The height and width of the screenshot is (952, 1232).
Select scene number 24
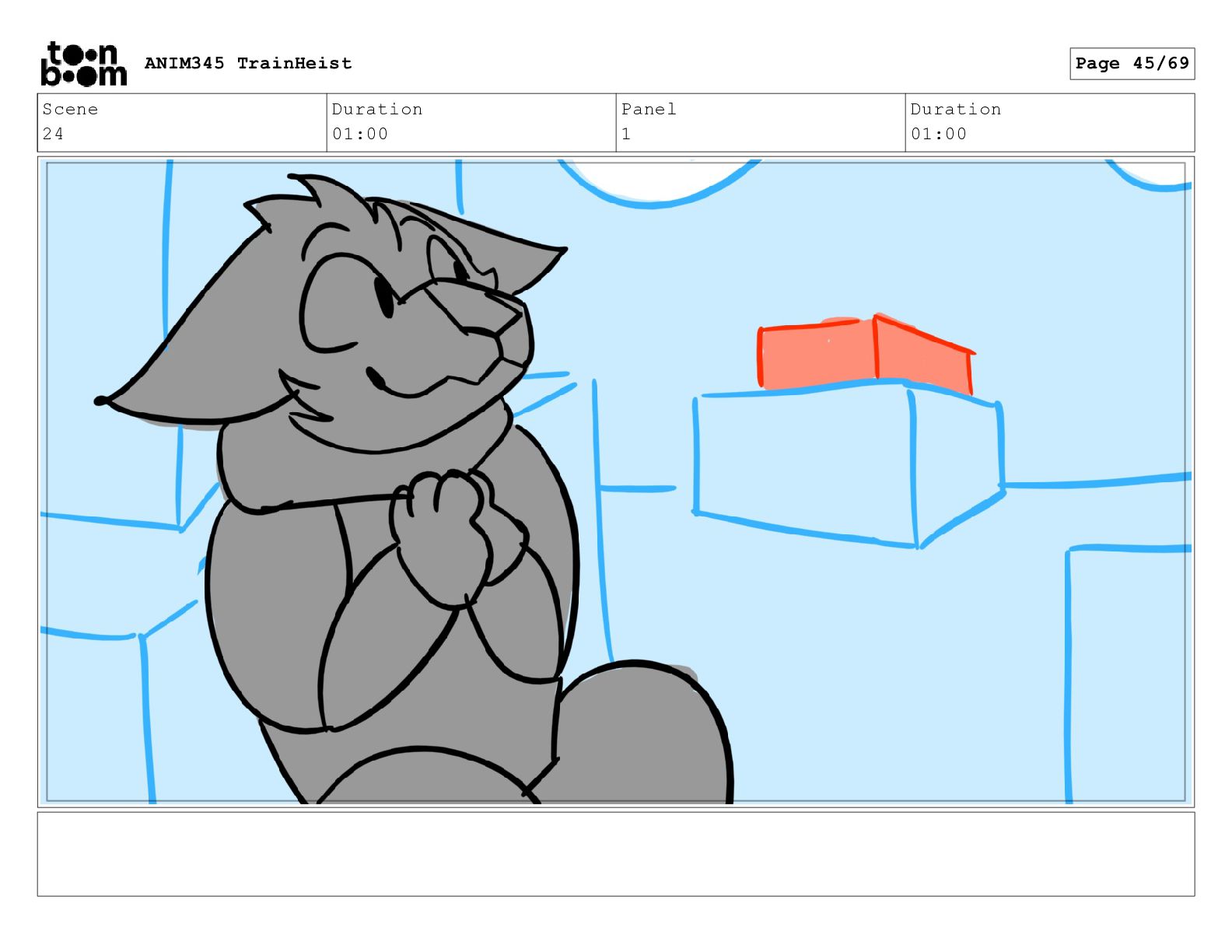(53, 134)
